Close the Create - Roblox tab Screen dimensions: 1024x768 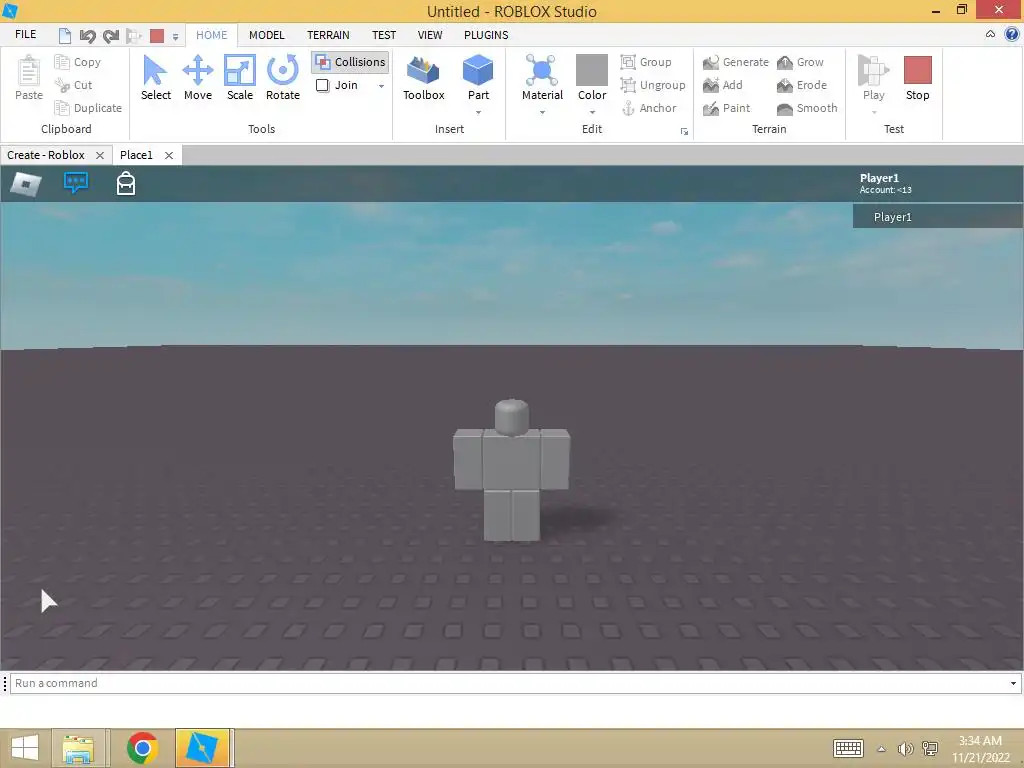tap(99, 155)
